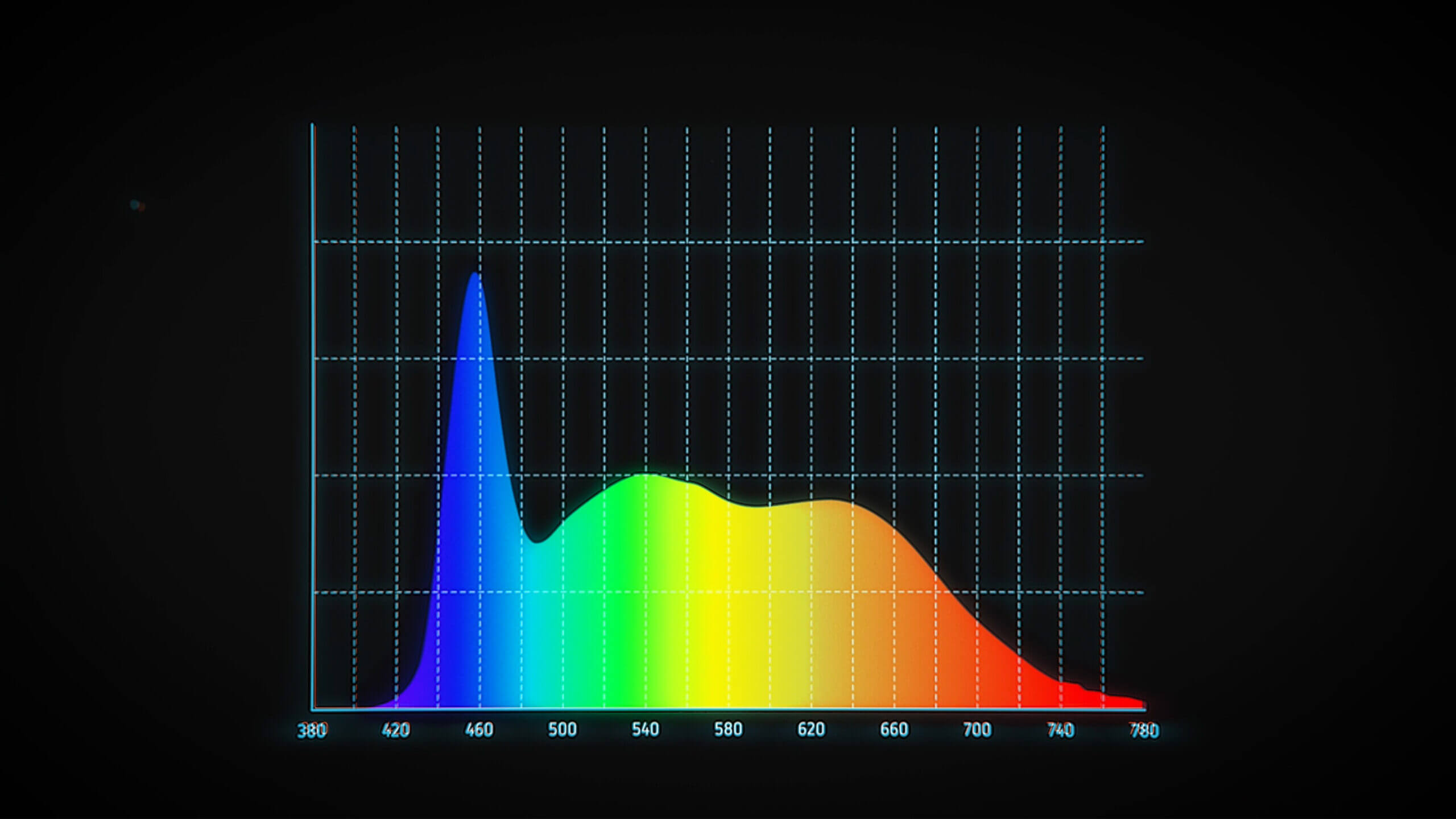Click the top of the blue peak near 460
Screen dimensions: 1456x819
click(x=475, y=274)
